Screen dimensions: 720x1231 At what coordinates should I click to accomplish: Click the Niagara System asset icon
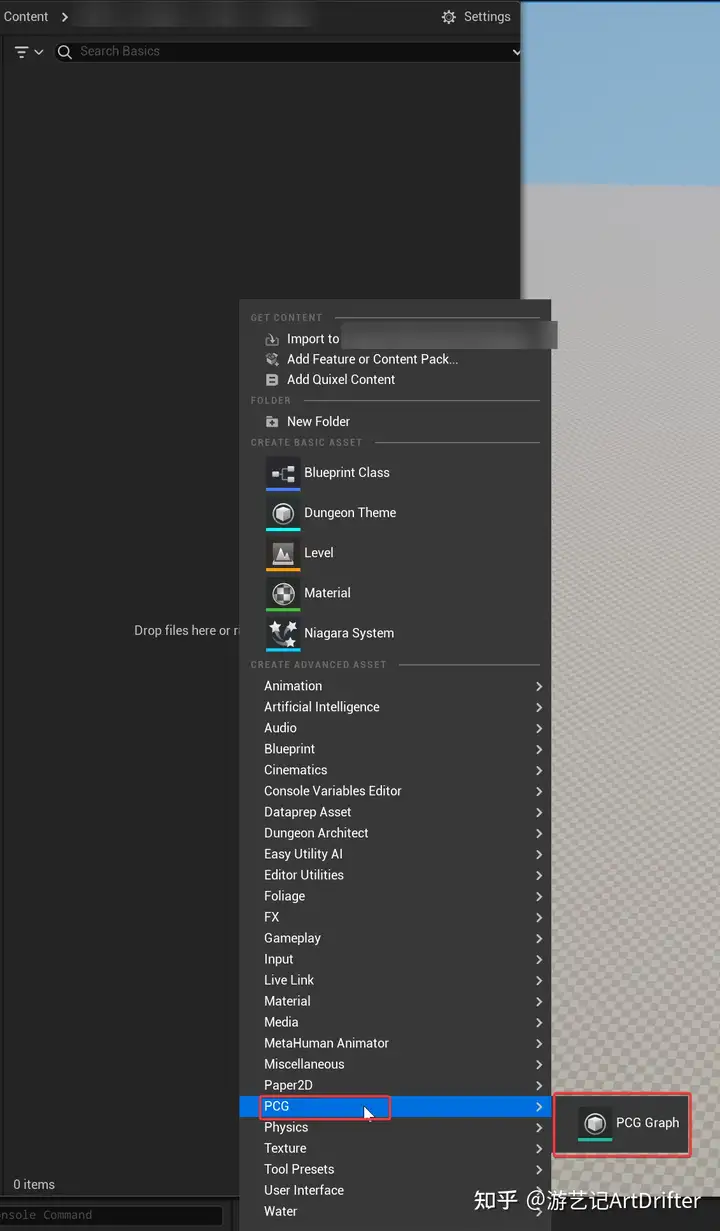point(283,633)
